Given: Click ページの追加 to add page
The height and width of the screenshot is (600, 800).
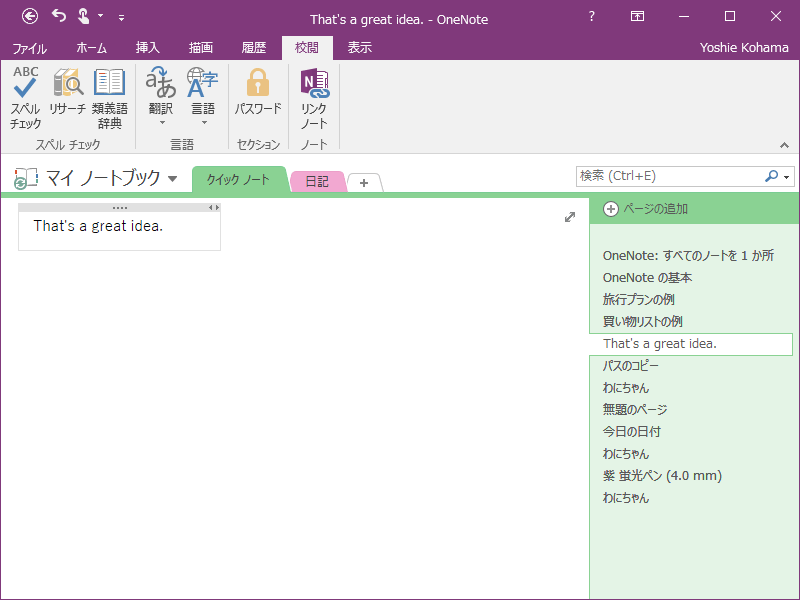Looking at the screenshot, I should [x=646, y=209].
